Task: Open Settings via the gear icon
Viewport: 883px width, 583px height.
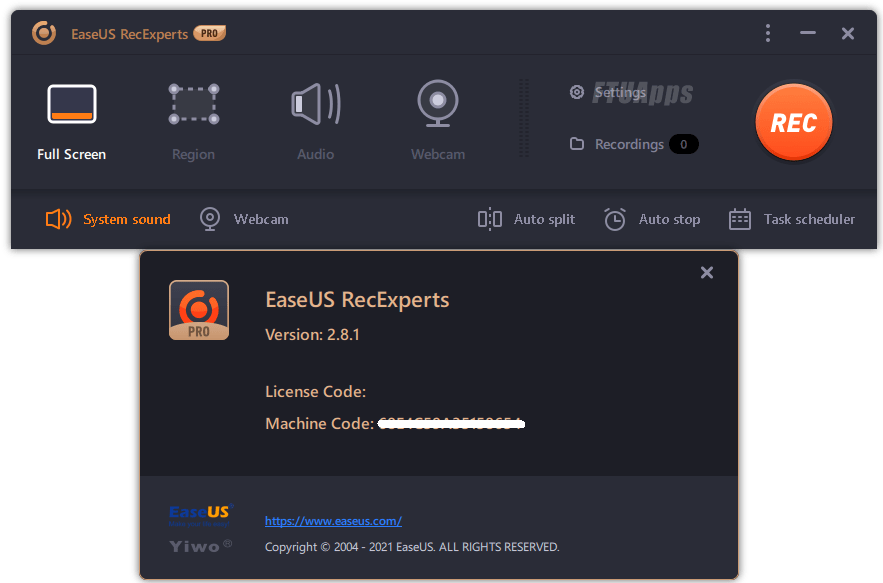Action: [577, 92]
